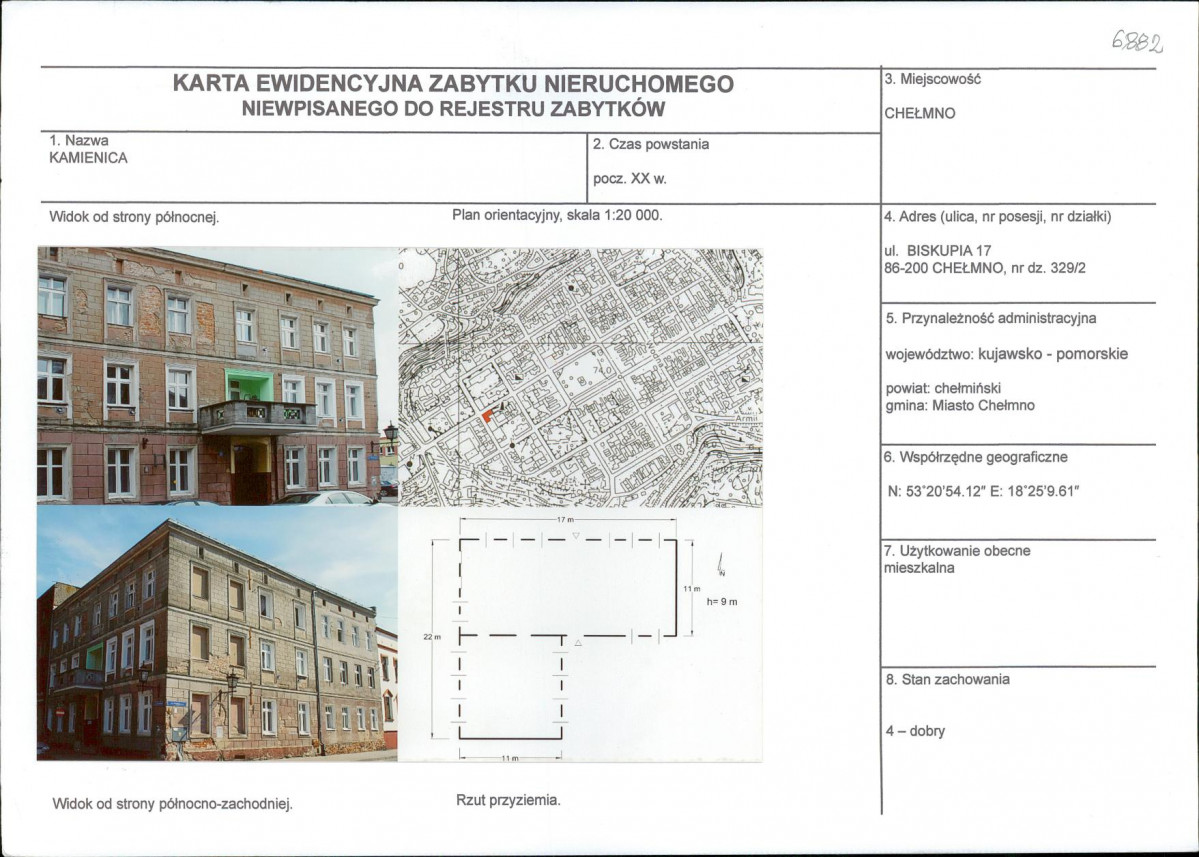
Task: Click the red building marker on the map
Action: pos(487,413)
